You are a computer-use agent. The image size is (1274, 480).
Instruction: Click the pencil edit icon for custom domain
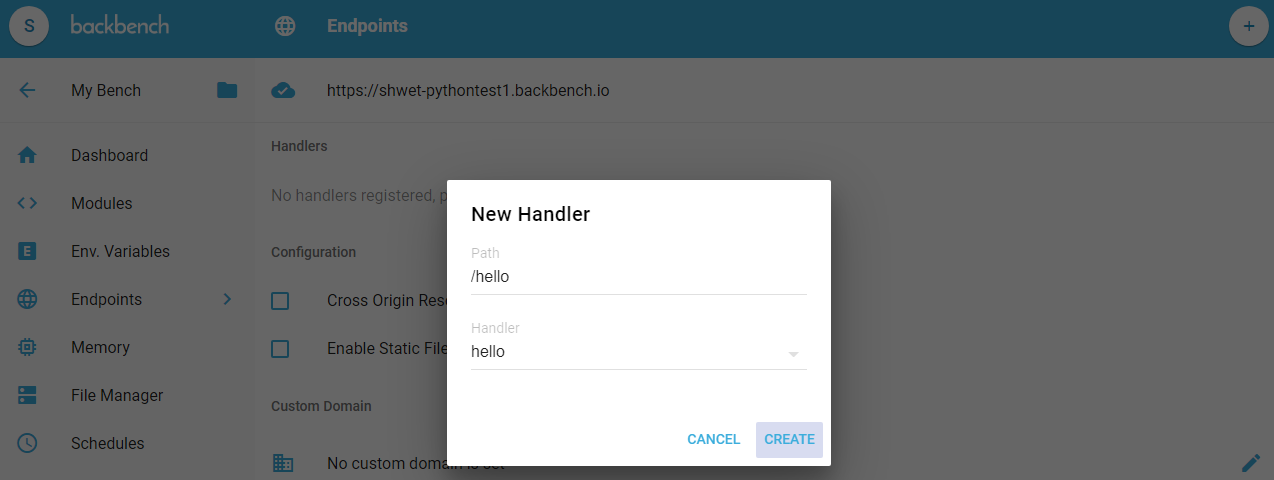point(1250,462)
